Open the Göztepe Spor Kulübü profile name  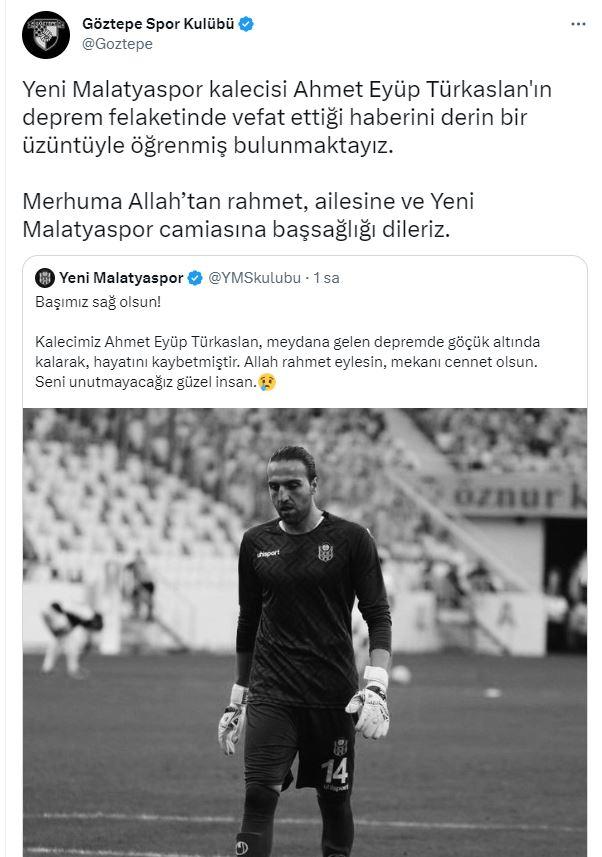pyautogui.click(x=158, y=24)
